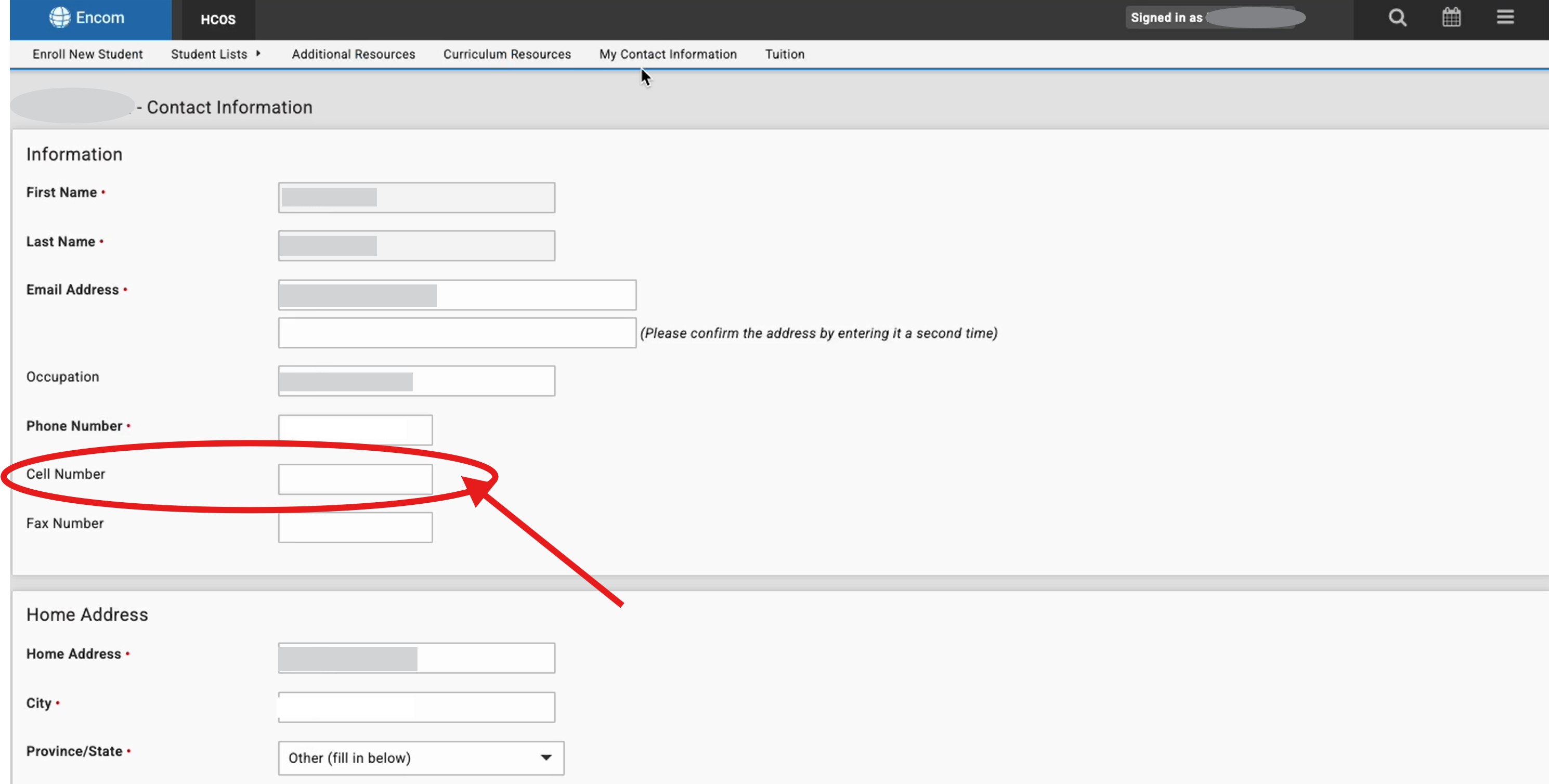Click the 'Information' section heading
Viewport: 1549px width, 784px height.
tap(74, 154)
